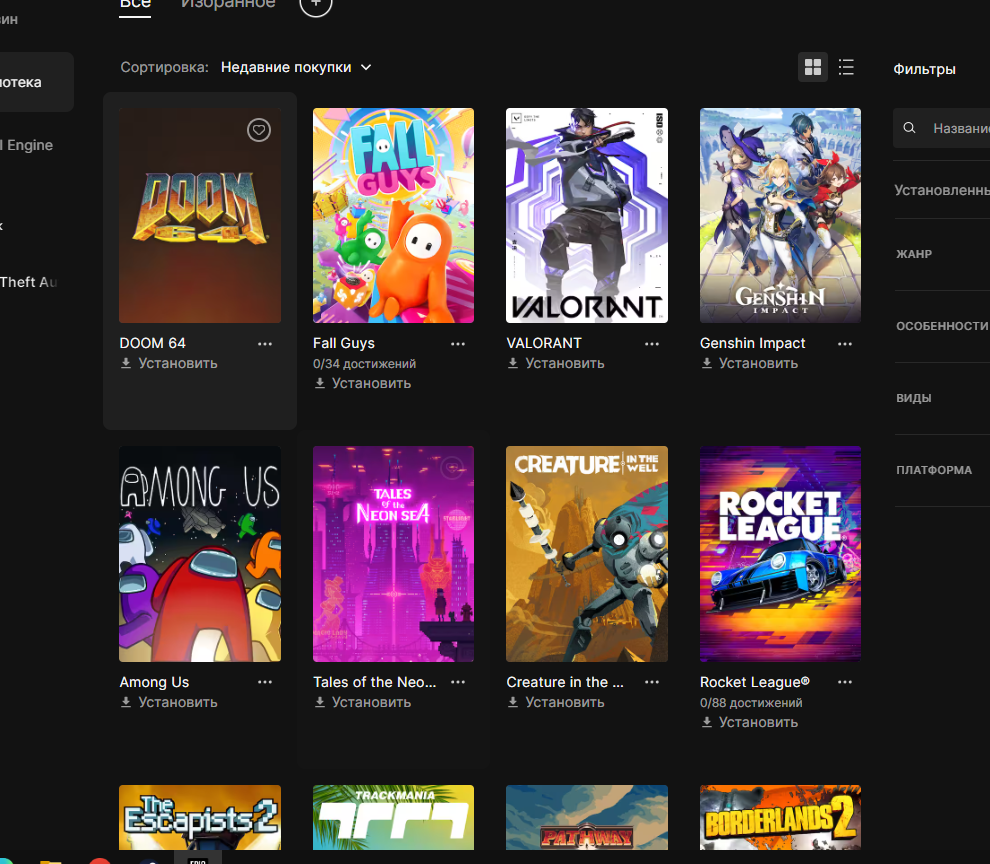990x864 pixels.
Task: Click Установить for DOOM 64
Action: (178, 363)
